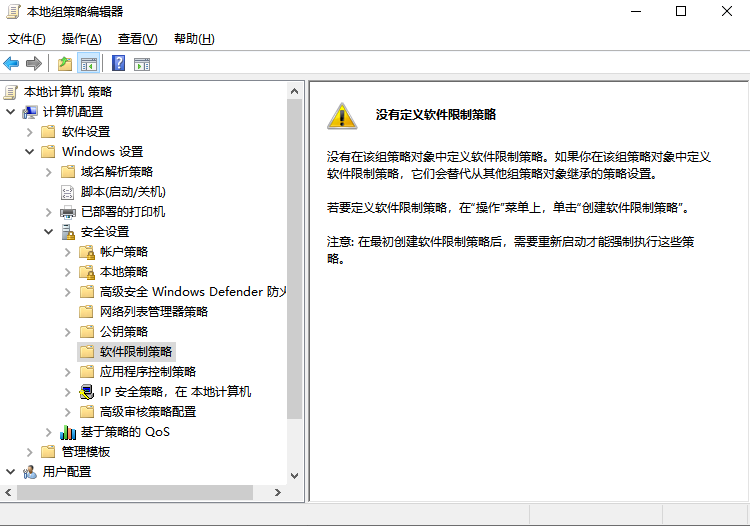The image size is (750, 526).
Task: Click the 安全设置 lock icon
Action: click(x=68, y=232)
